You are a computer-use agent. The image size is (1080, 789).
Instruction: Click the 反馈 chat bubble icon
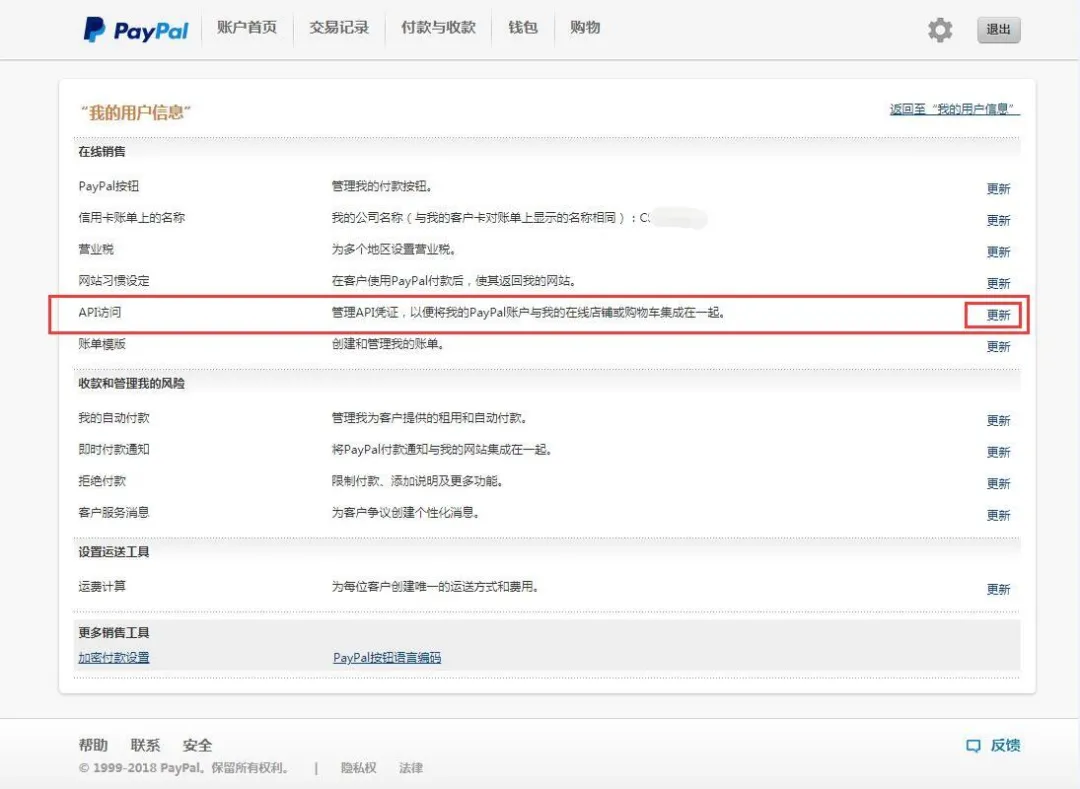coord(973,745)
